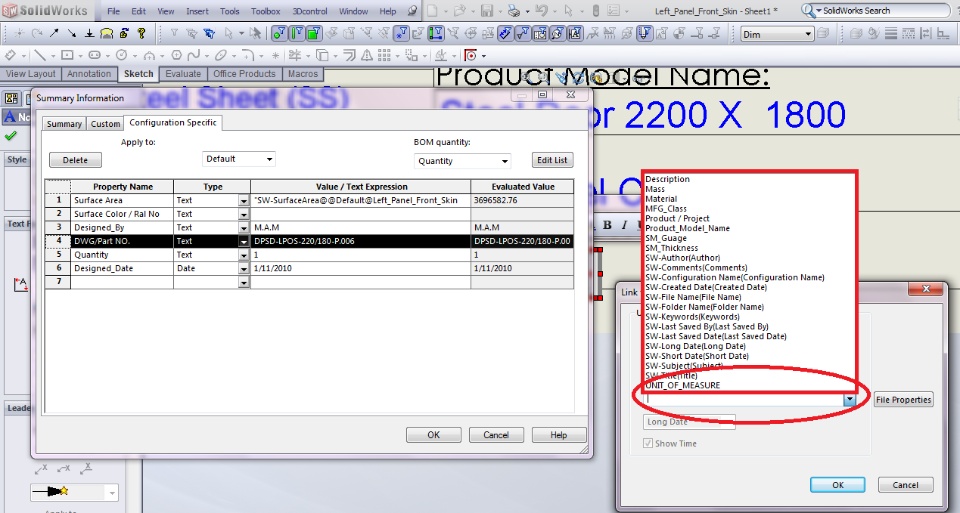
Task: Open the Type dropdown for Designed_Date row
Action: tap(244, 269)
